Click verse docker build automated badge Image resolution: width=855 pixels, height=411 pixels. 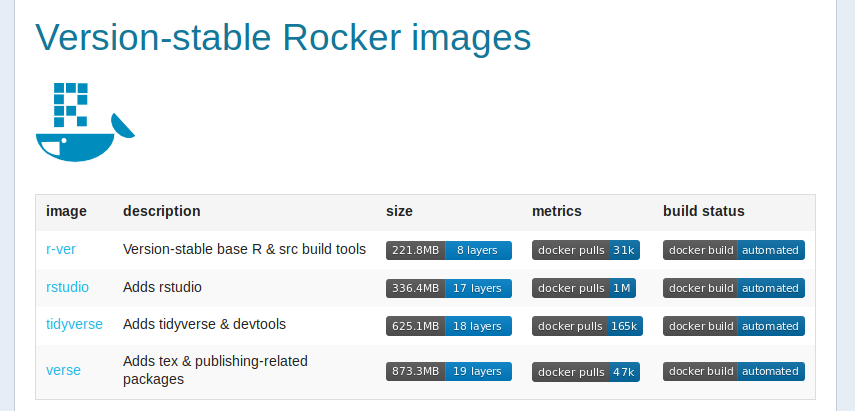point(734,371)
